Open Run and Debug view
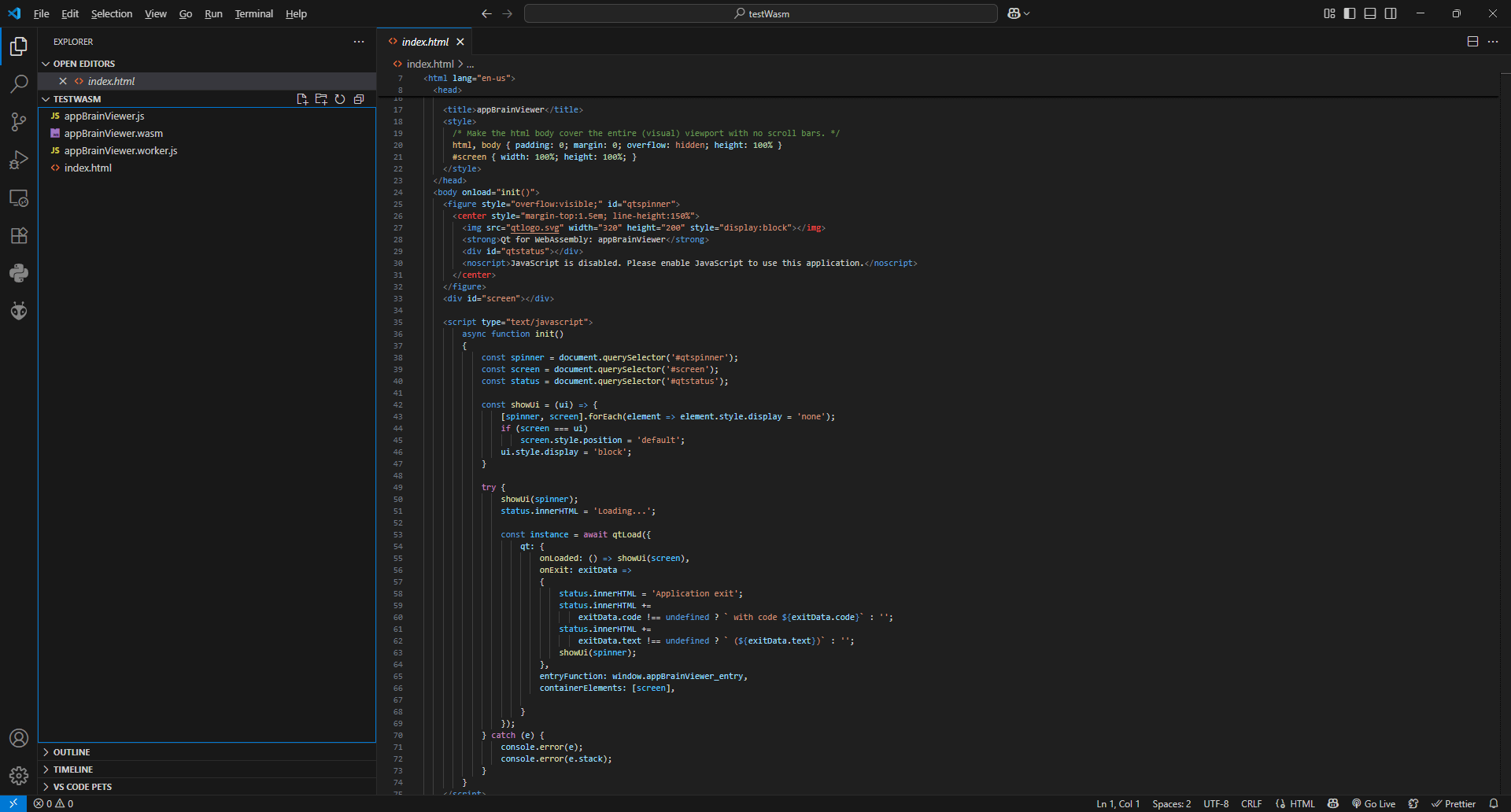The image size is (1511, 812). [19, 160]
